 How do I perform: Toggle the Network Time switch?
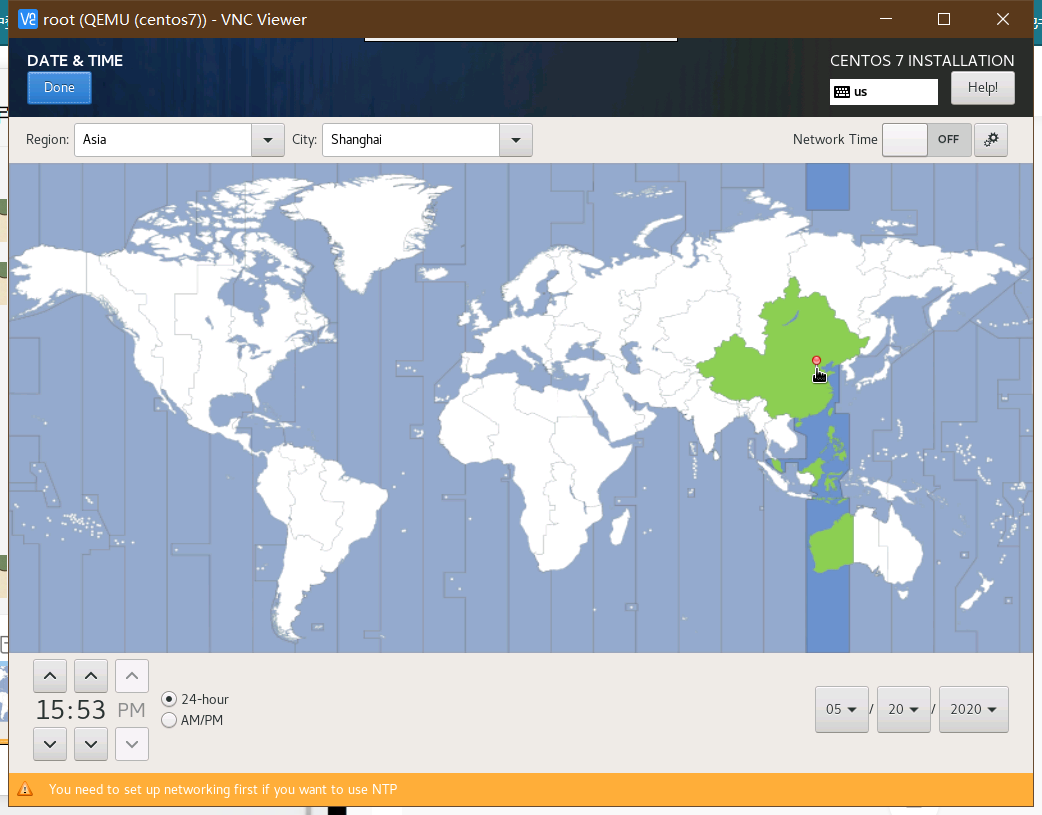[x=926, y=140]
